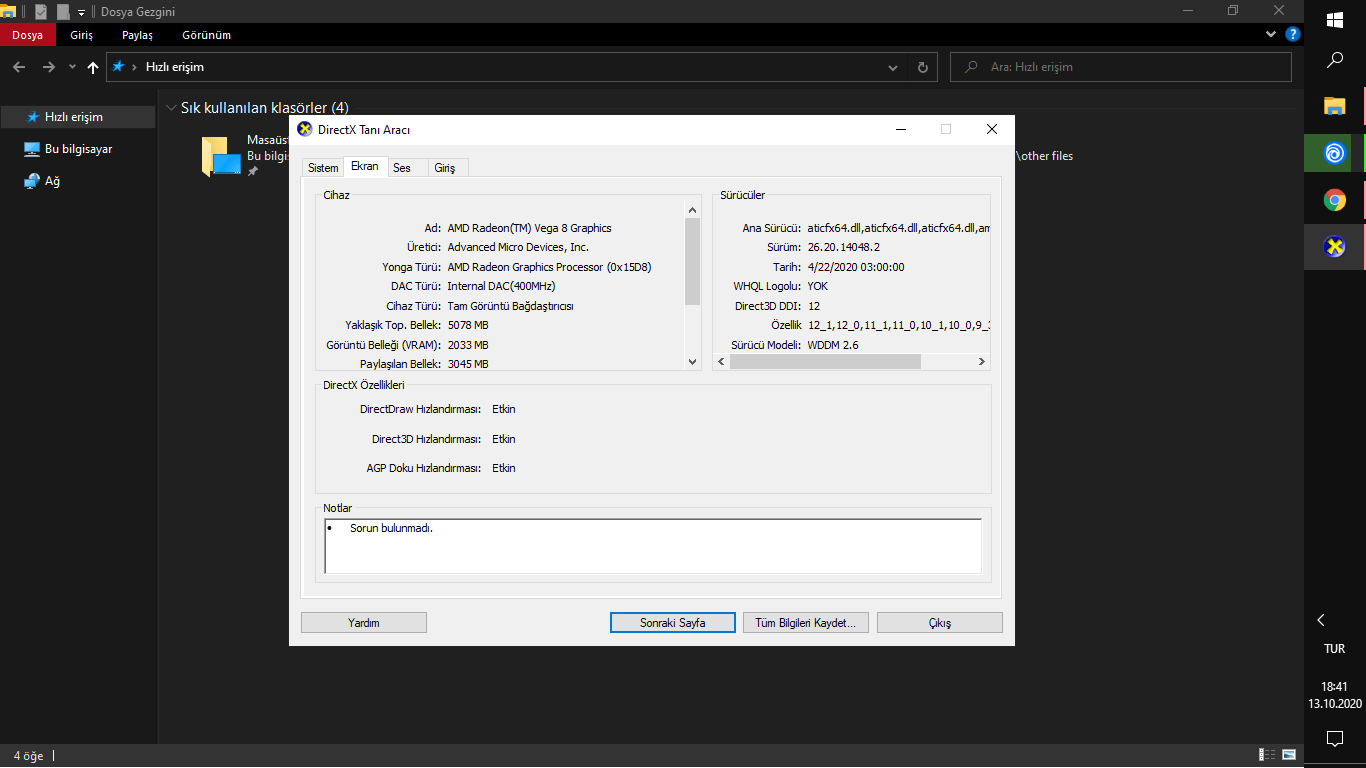Click the Internal DAC(400MHz) value
Screen dimensions: 1366x768
tap(501, 286)
